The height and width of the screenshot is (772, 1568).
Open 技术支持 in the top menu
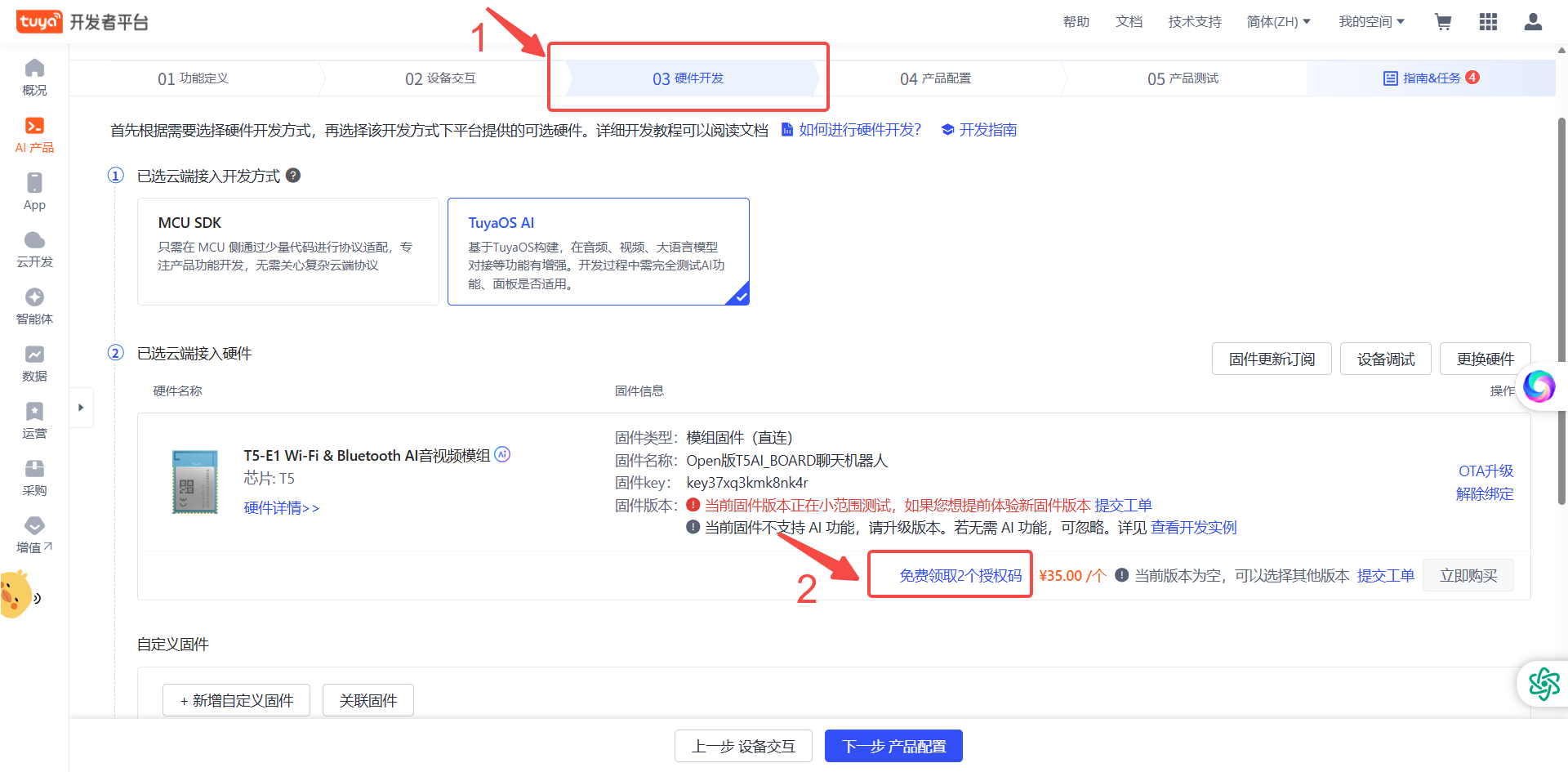click(1195, 22)
